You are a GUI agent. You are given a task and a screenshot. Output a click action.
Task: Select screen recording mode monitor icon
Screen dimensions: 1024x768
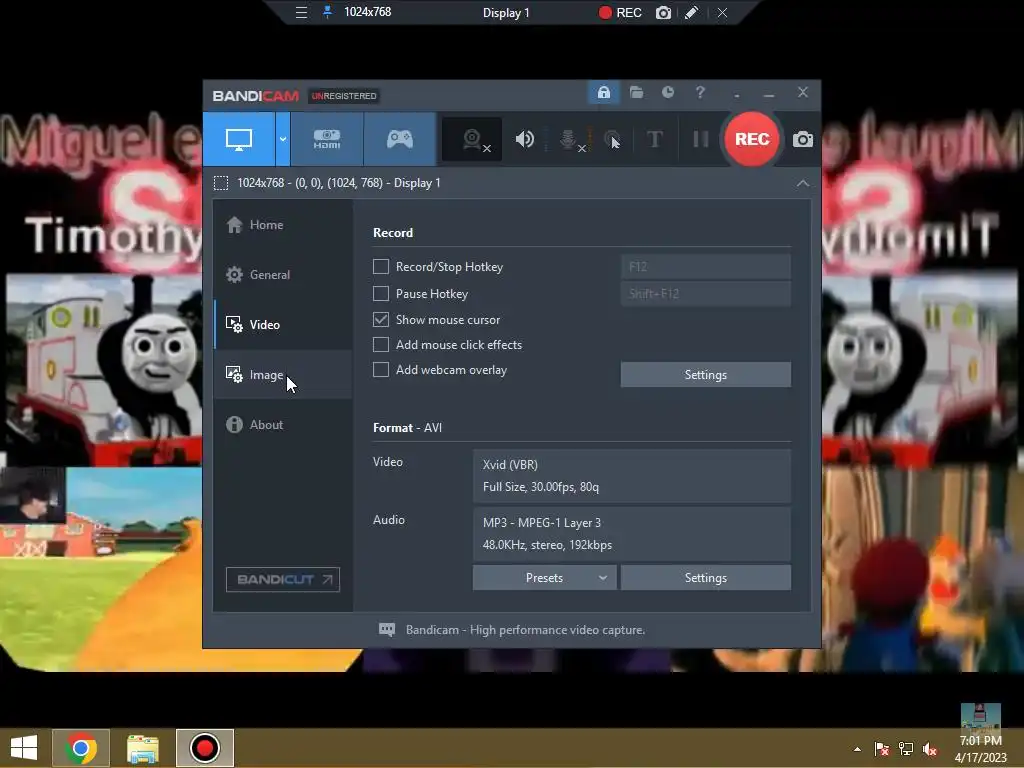pos(239,139)
